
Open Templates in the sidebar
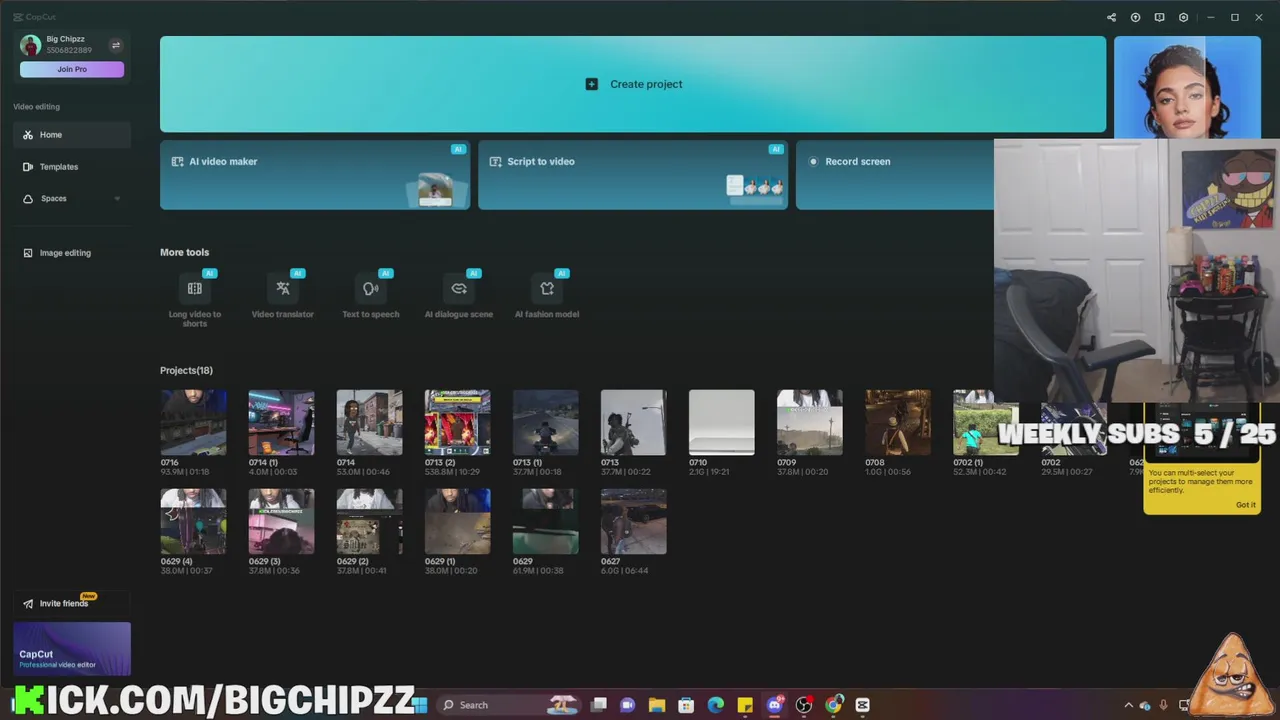pyautogui.click(x=72, y=167)
